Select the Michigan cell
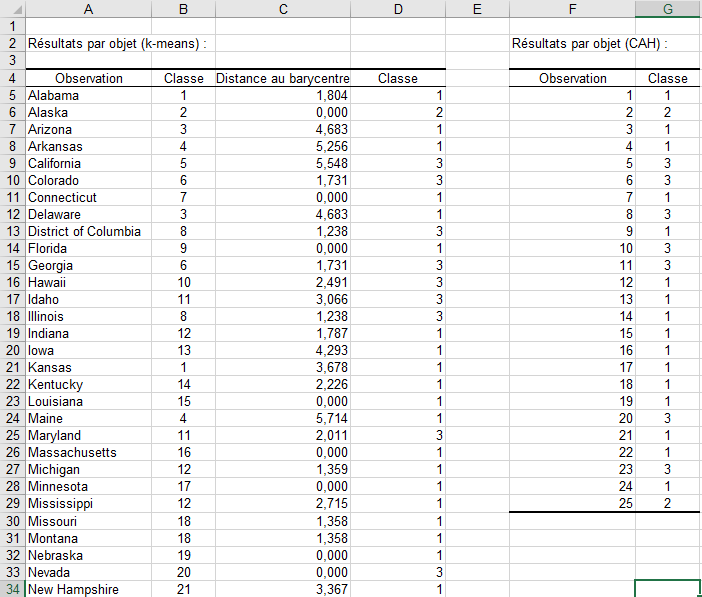This screenshot has width=702, height=597. coord(89,470)
